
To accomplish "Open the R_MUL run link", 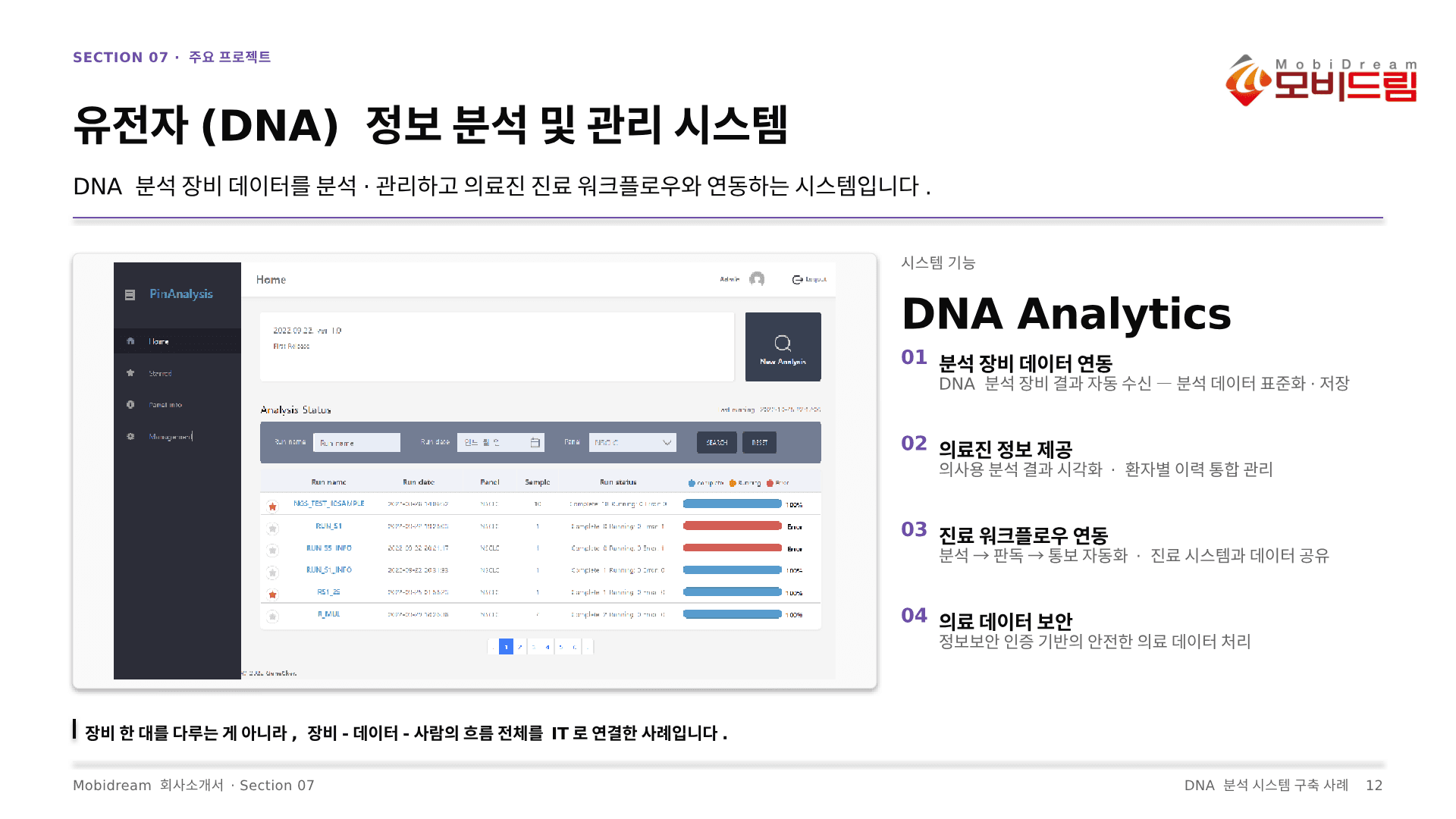I will point(329,614).
